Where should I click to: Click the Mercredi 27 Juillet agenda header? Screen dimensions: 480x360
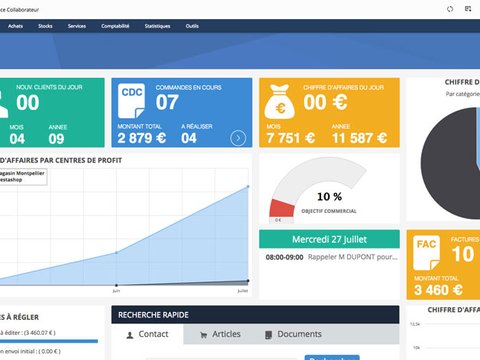[x=329, y=239]
